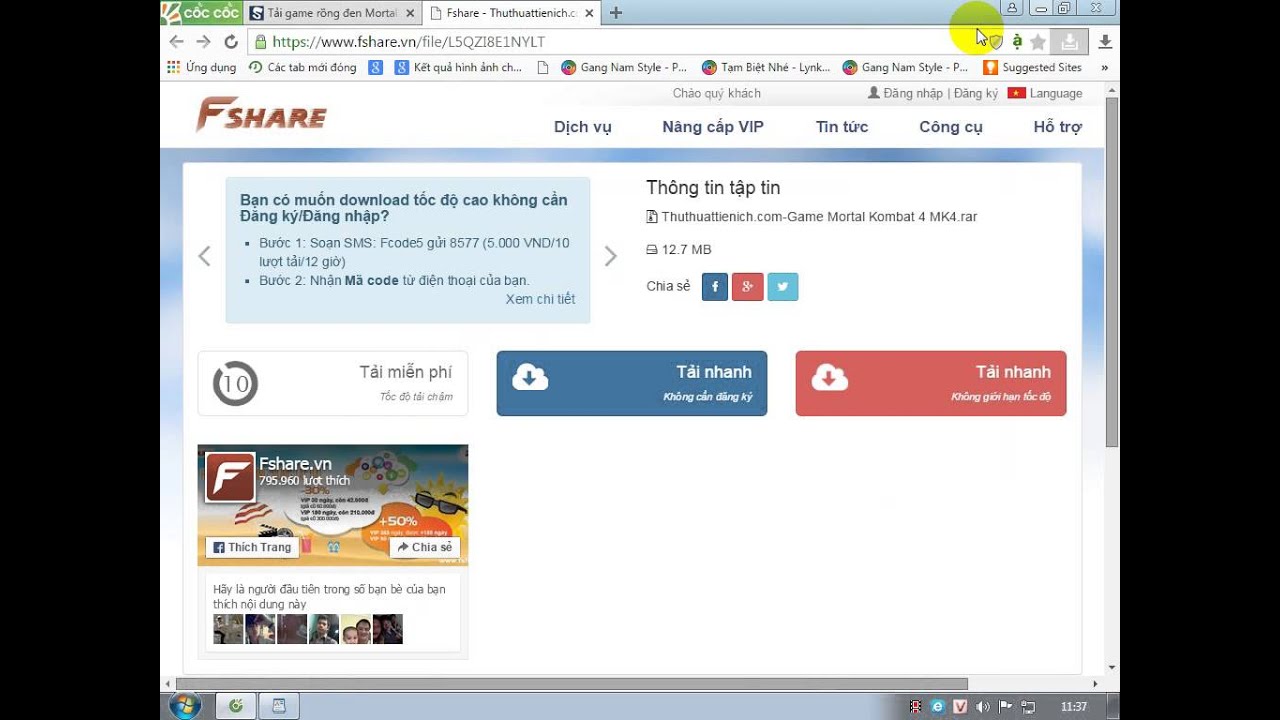Viewport: 1280px width, 720px height.
Task: Open 'Kết quả hình ảnh ch...' bookmark
Action: point(458,68)
